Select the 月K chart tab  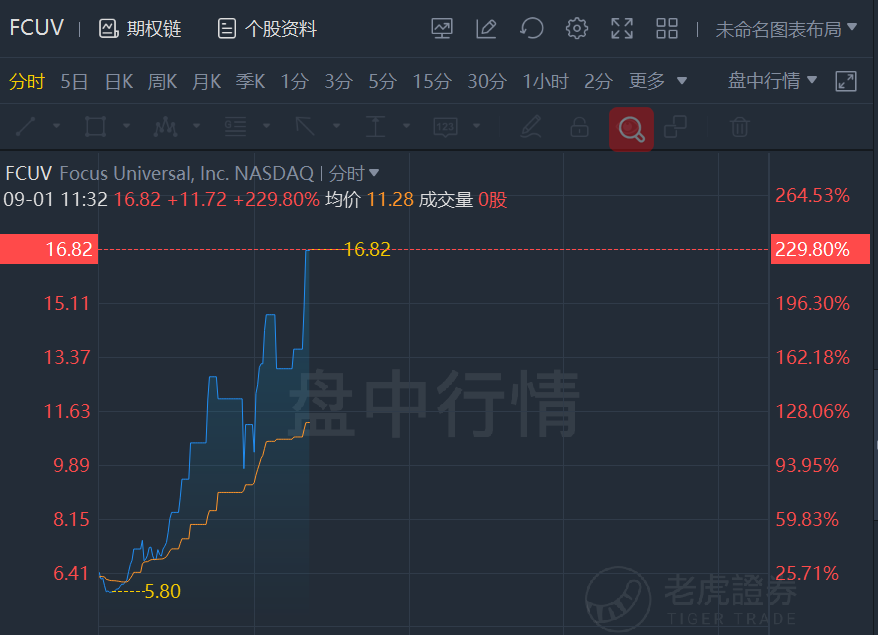pyautogui.click(x=207, y=82)
